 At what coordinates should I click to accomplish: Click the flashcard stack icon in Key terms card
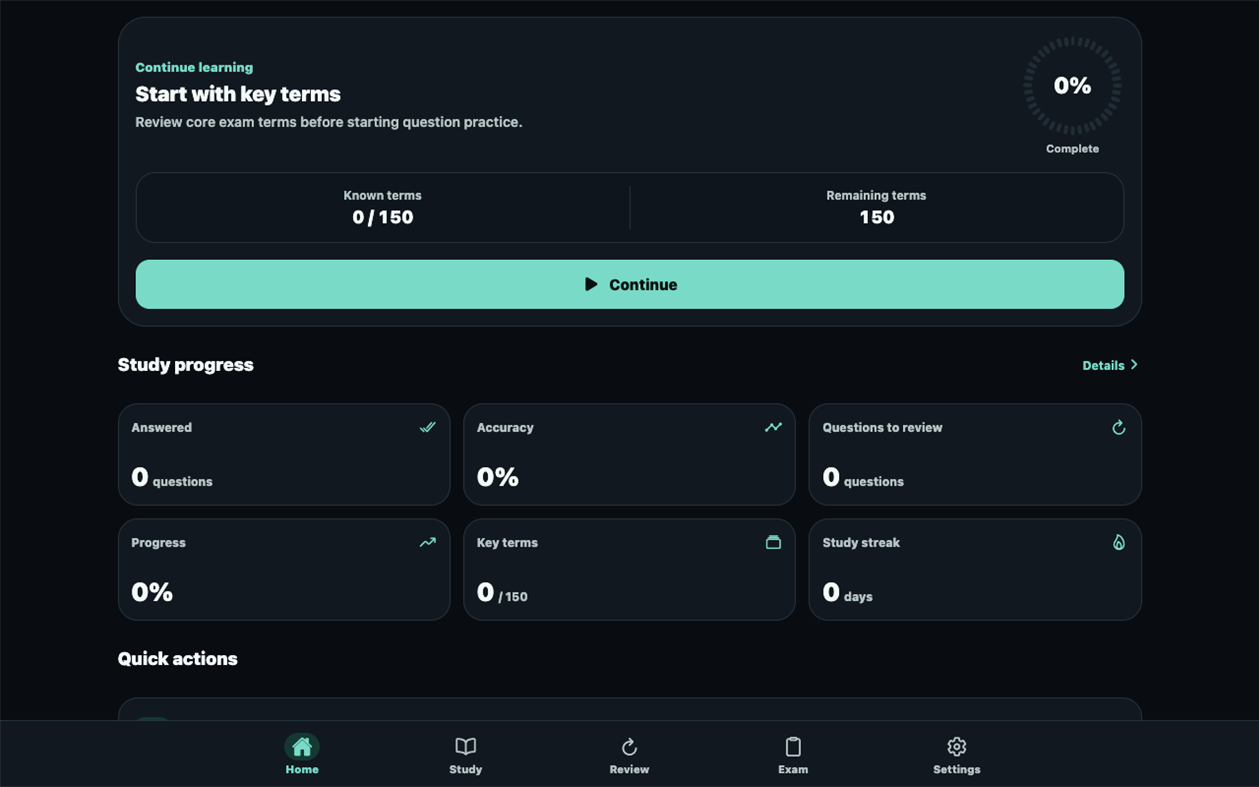(773, 542)
